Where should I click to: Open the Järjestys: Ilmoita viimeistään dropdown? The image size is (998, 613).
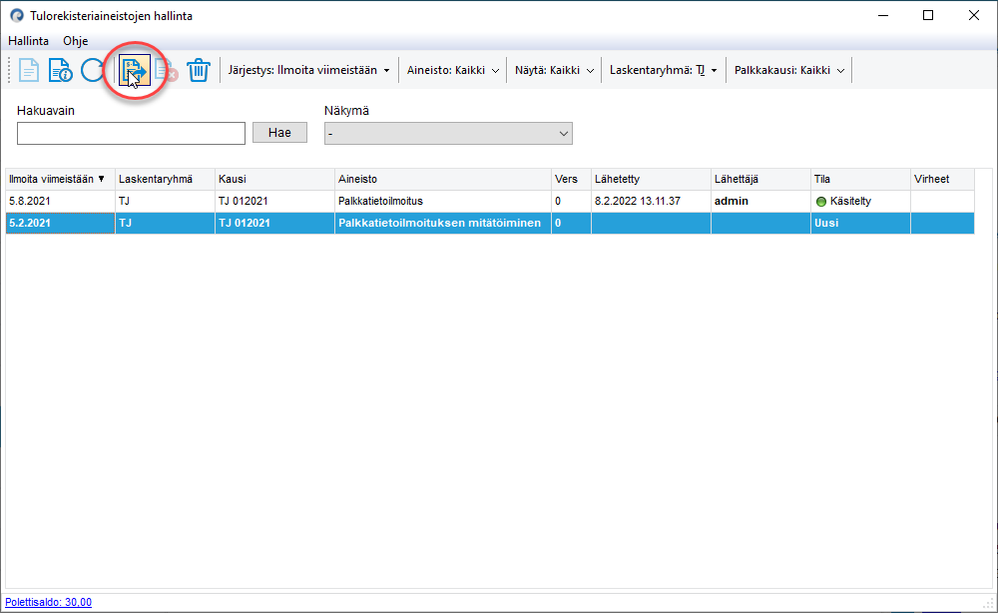[x=309, y=70]
